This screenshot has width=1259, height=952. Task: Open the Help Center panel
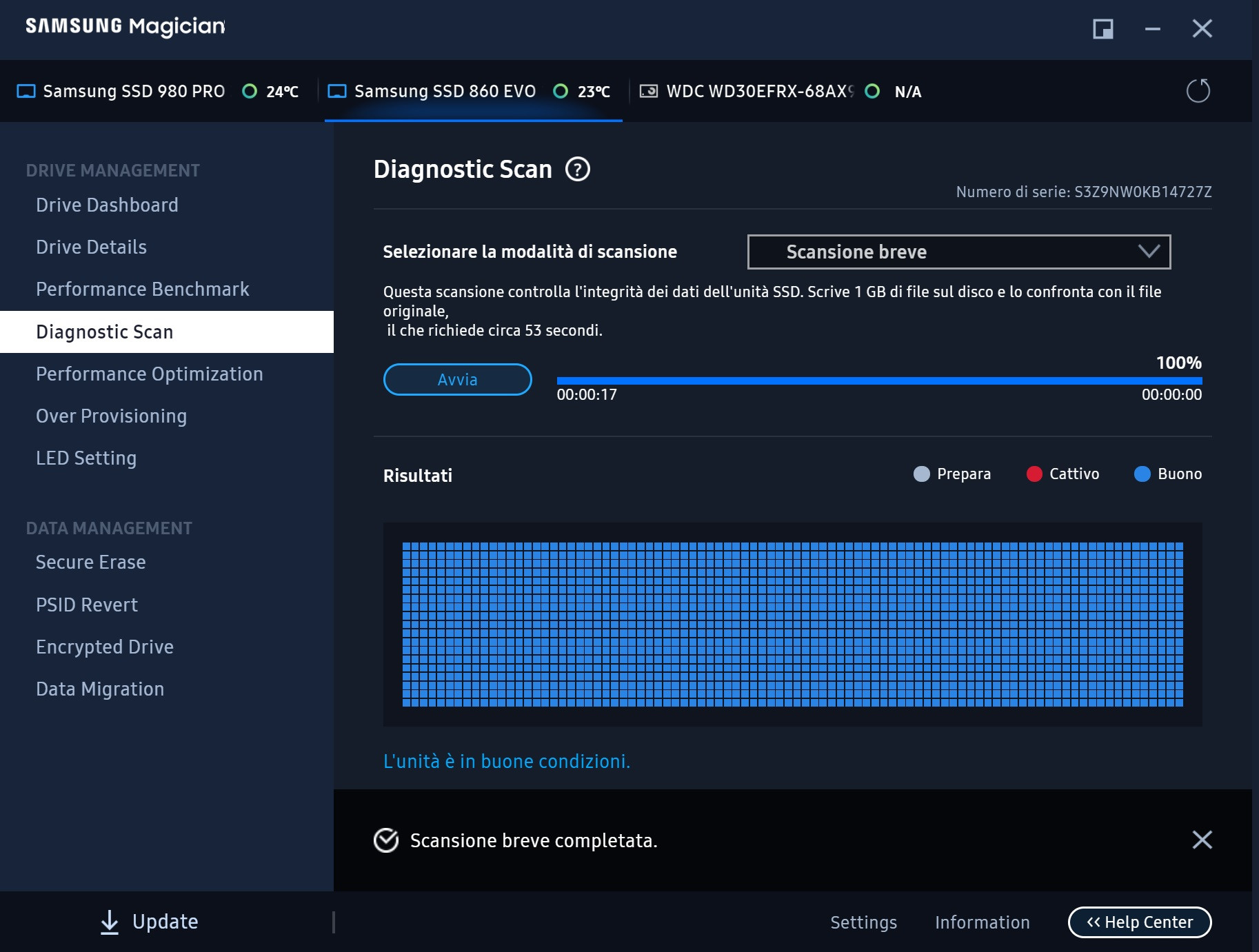[x=1139, y=922]
